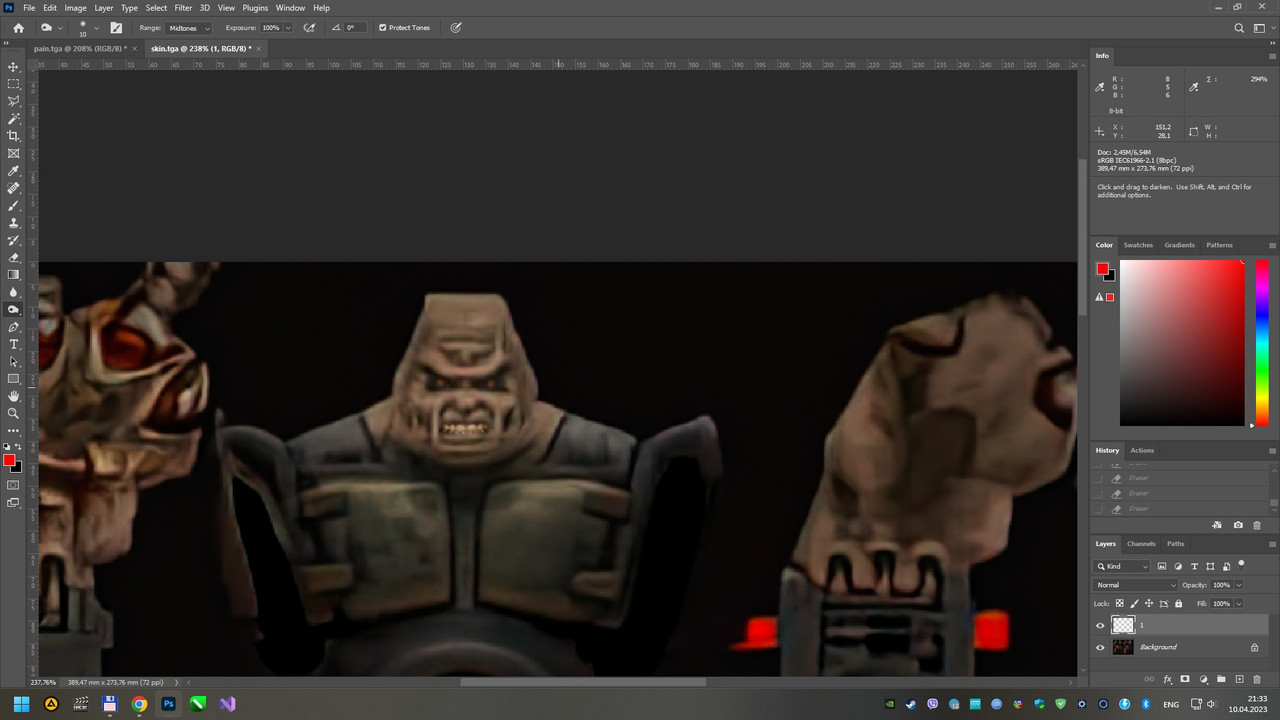Toggle Quick Mask mode
The width and height of the screenshot is (1280, 720).
click(x=13, y=485)
